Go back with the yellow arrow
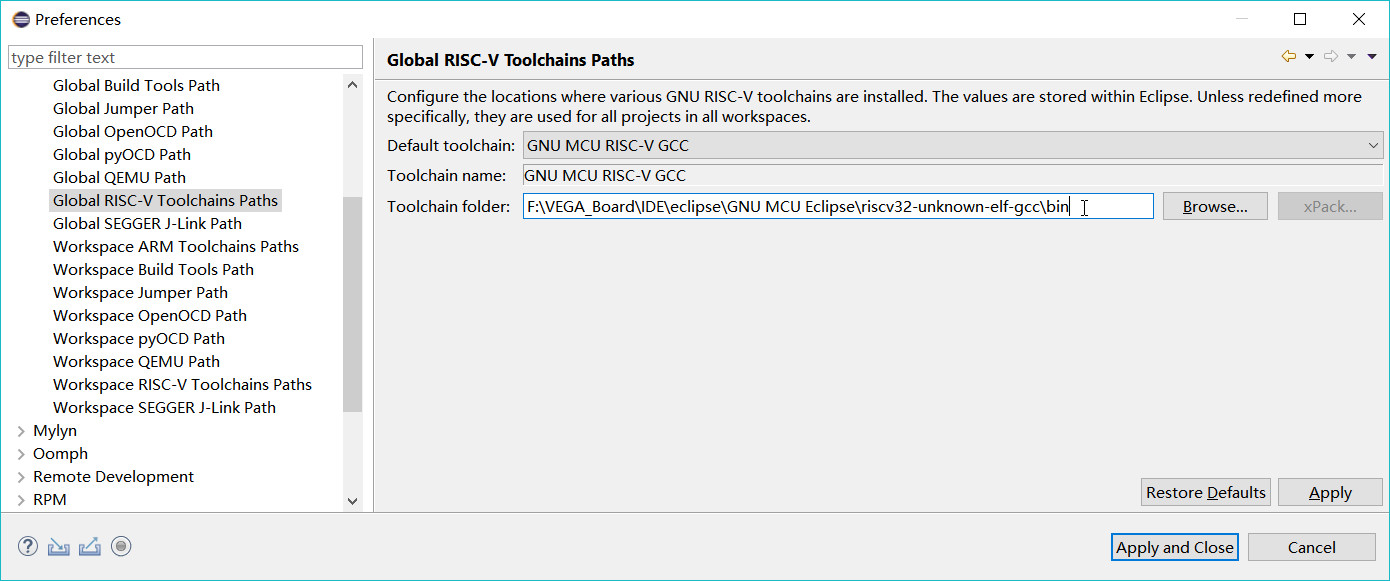The width and height of the screenshot is (1390, 581). pyautogui.click(x=1288, y=57)
